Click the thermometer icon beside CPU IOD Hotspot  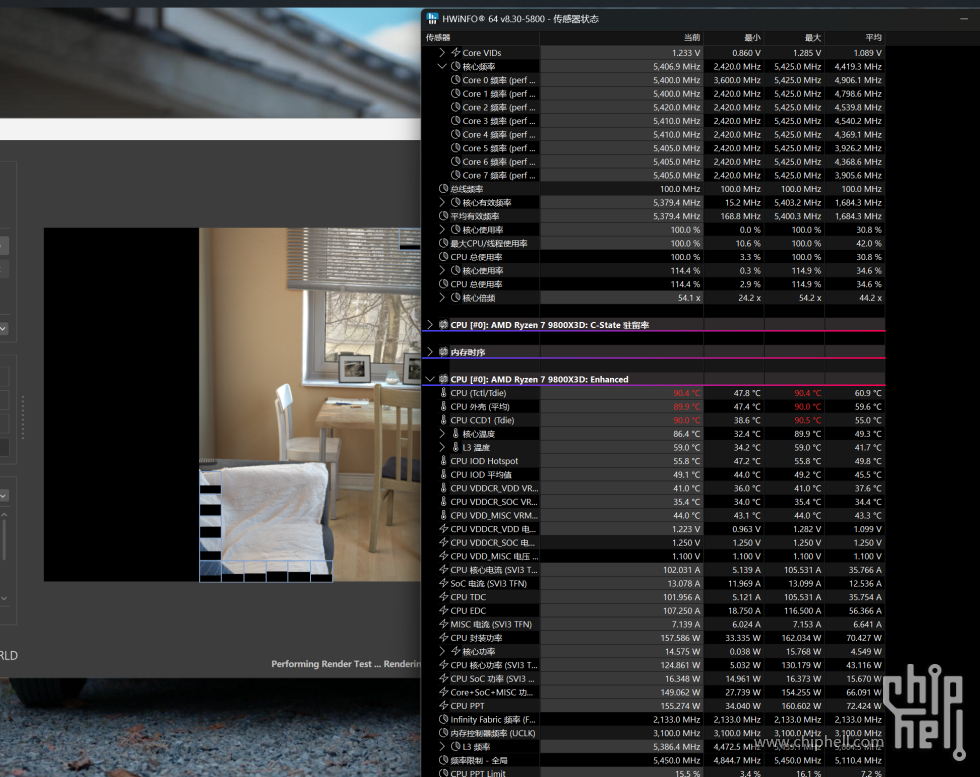[x=444, y=461]
